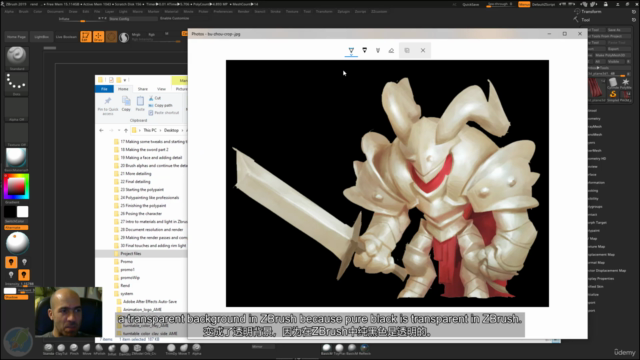Viewport: 640px width, 360px height.
Task: Open the quick access toolbar dropdown in Explorer
Action: [125, 80]
